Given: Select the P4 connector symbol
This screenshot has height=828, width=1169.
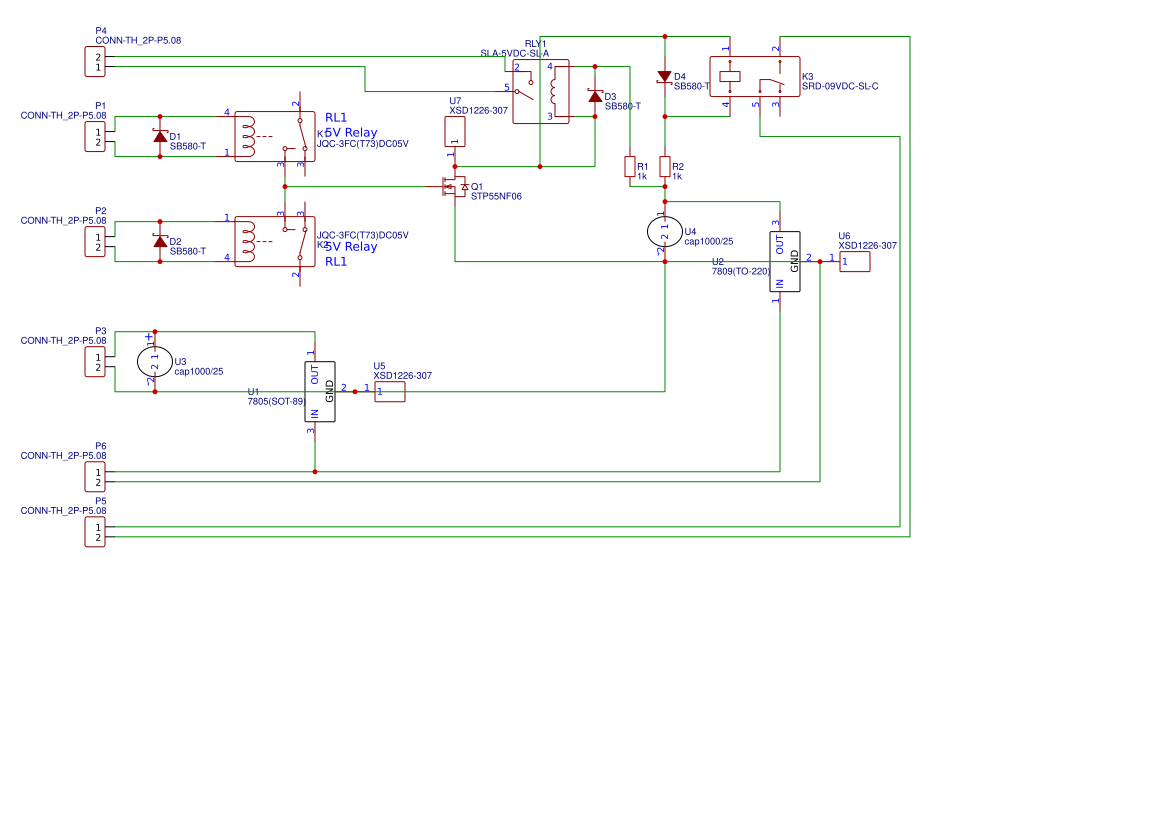Looking at the screenshot, I should (95, 62).
